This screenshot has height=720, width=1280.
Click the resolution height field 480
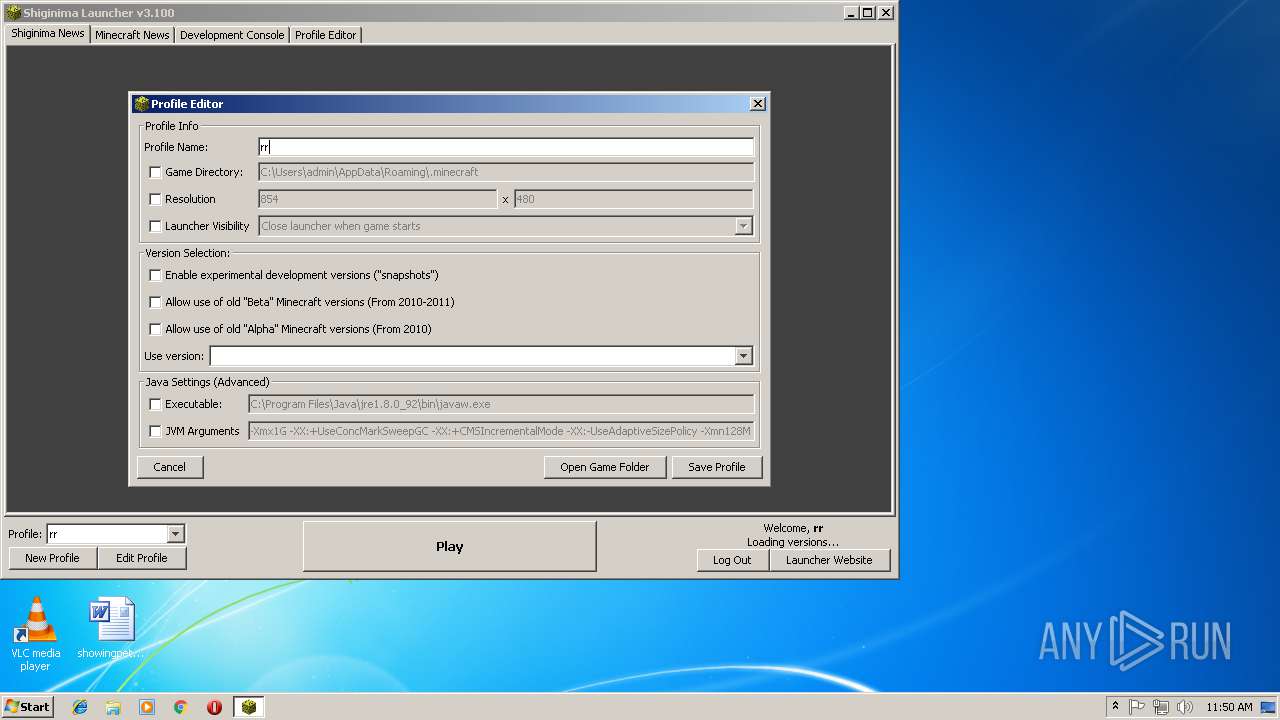634,199
